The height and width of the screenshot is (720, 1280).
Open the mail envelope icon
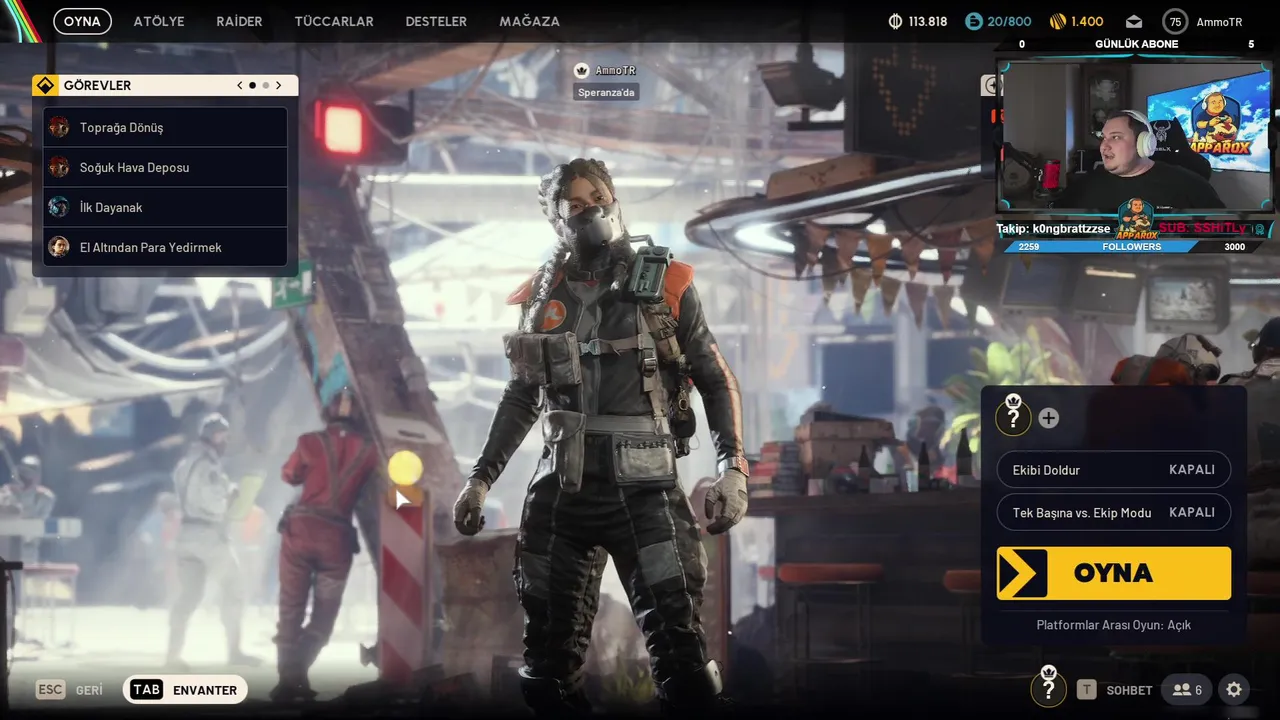click(x=1133, y=22)
